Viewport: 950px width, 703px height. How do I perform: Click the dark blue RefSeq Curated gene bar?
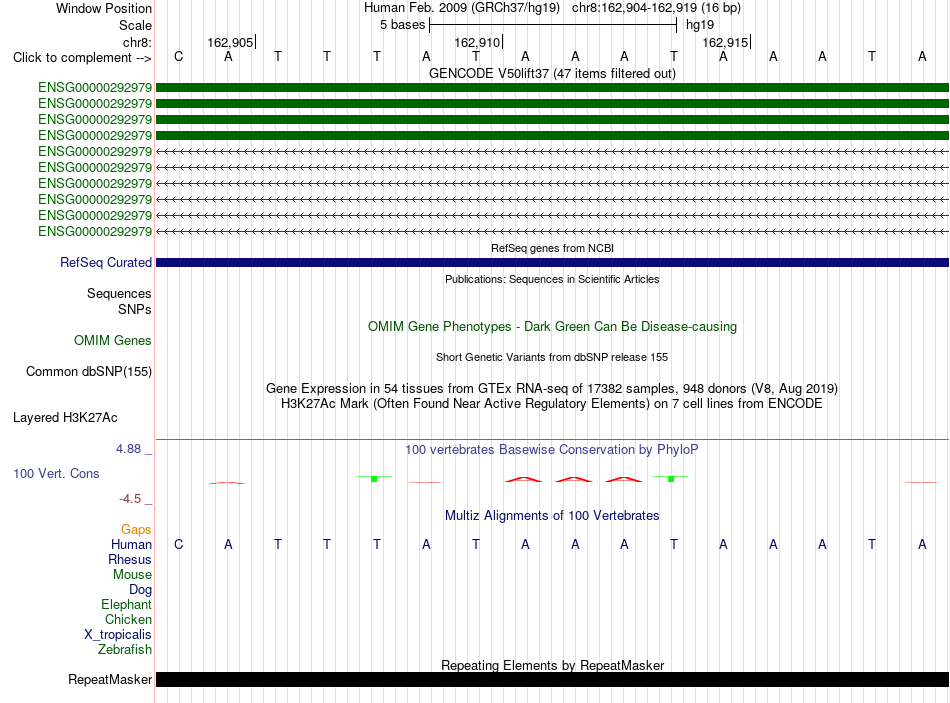pyautogui.click(x=552, y=262)
